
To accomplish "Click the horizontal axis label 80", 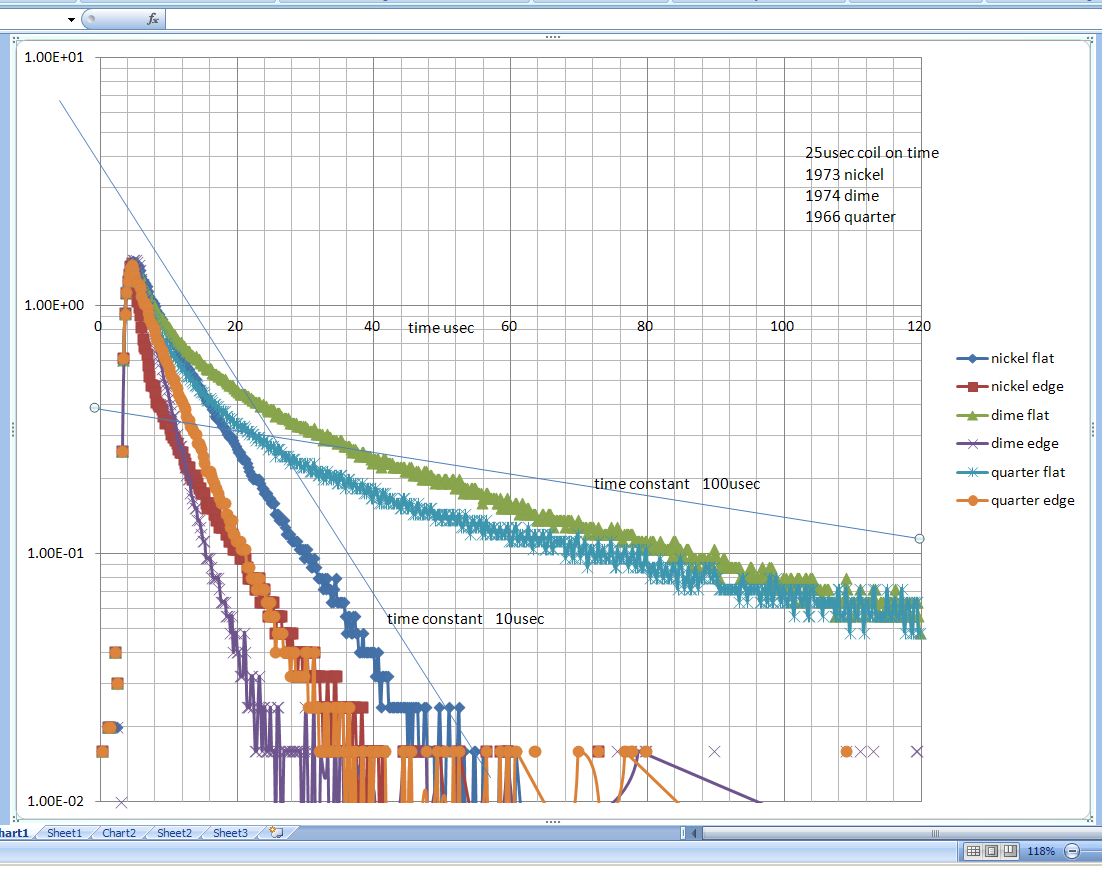I will (645, 326).
